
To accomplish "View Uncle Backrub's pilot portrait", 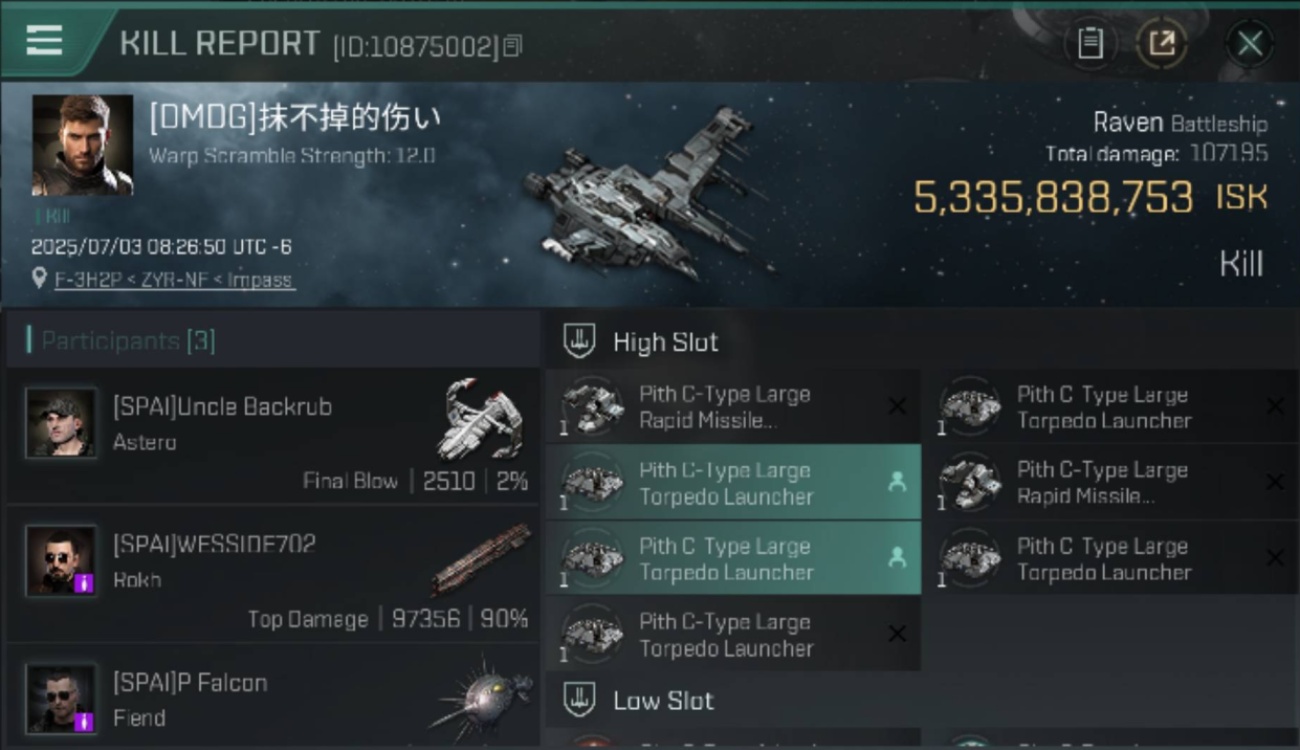I will (x=61, y=423).
